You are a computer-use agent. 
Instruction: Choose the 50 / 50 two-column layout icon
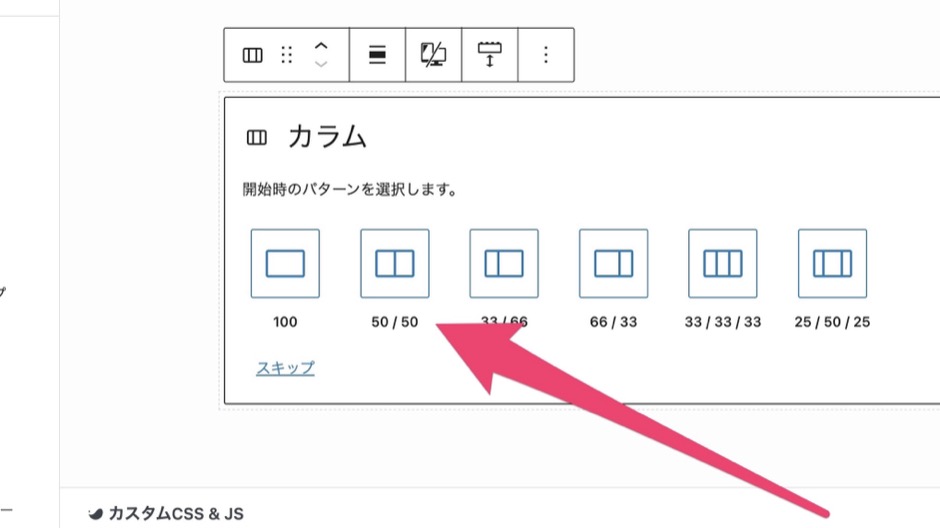tap(394, 263)
